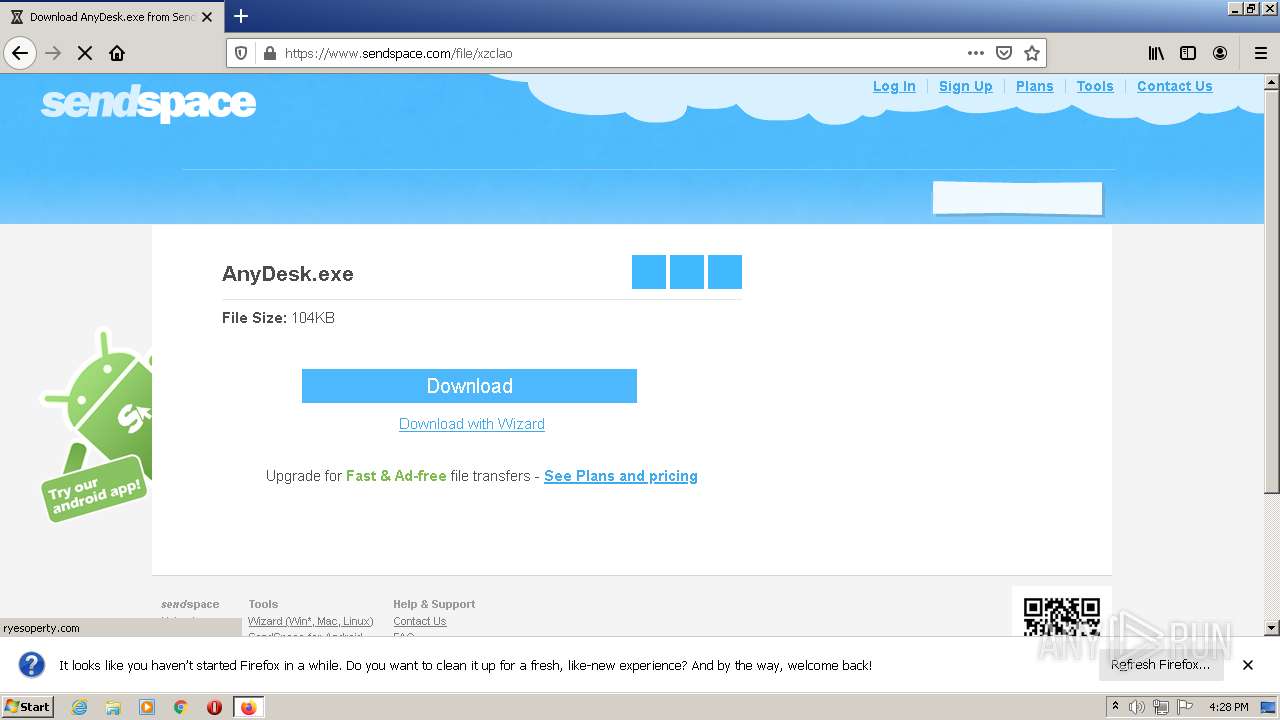1280x720 pixels.
Task: Open the Tools link
Action: (x=1095, y=86)
